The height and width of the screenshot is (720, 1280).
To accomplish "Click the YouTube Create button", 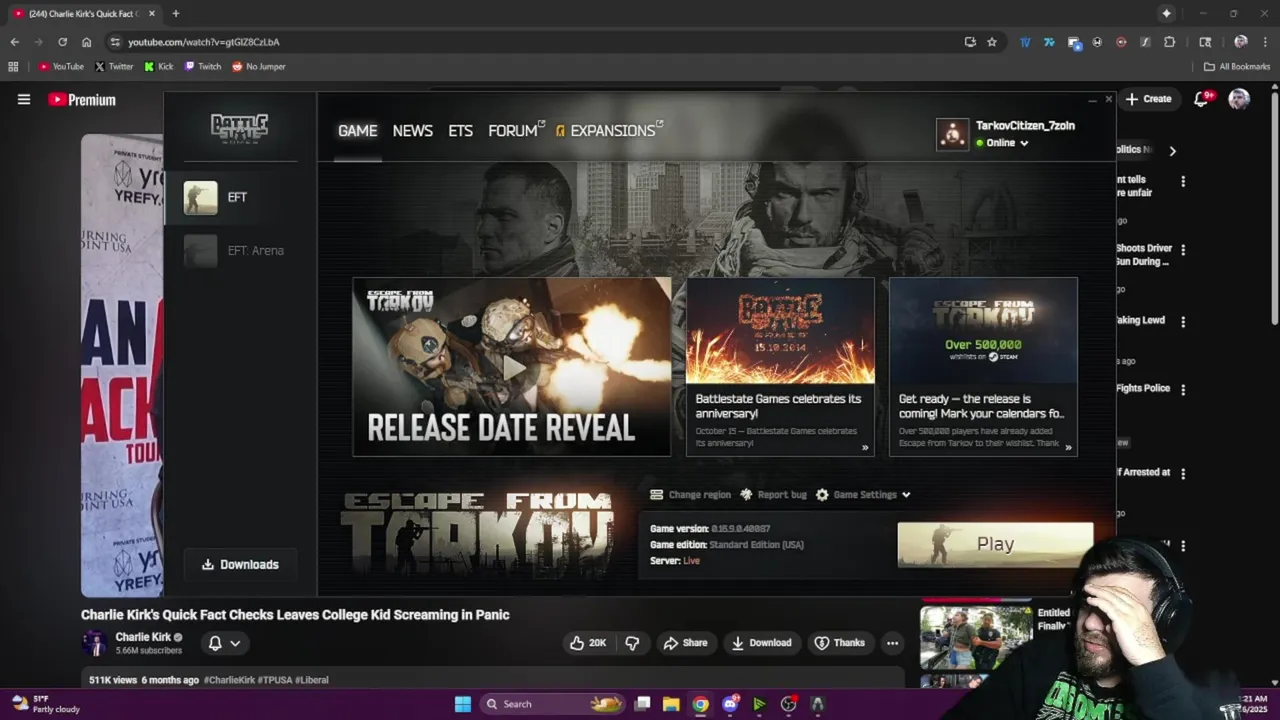I will click(1148, 99).
